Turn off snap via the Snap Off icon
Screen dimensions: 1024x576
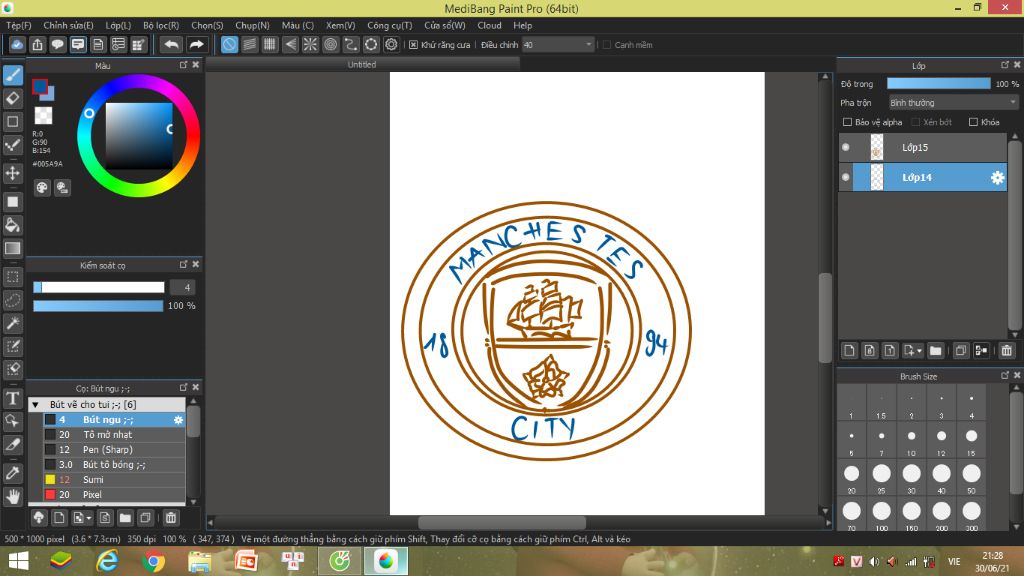click(x=229, y=44)
